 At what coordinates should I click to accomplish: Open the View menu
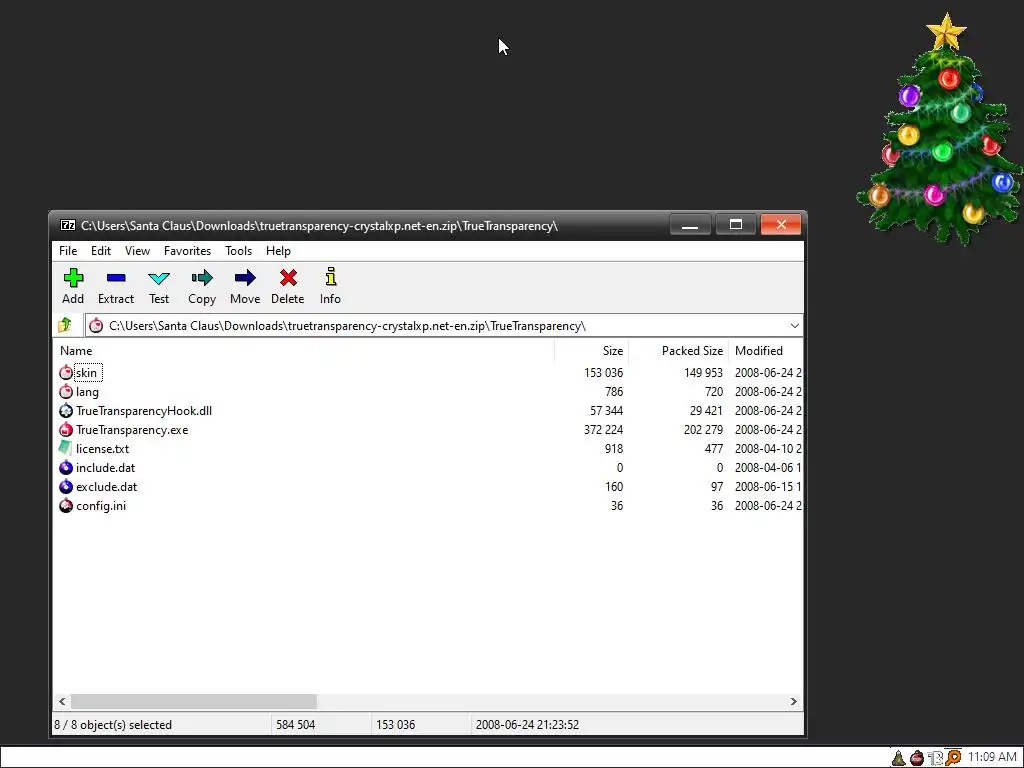click(x=137, y=251)
